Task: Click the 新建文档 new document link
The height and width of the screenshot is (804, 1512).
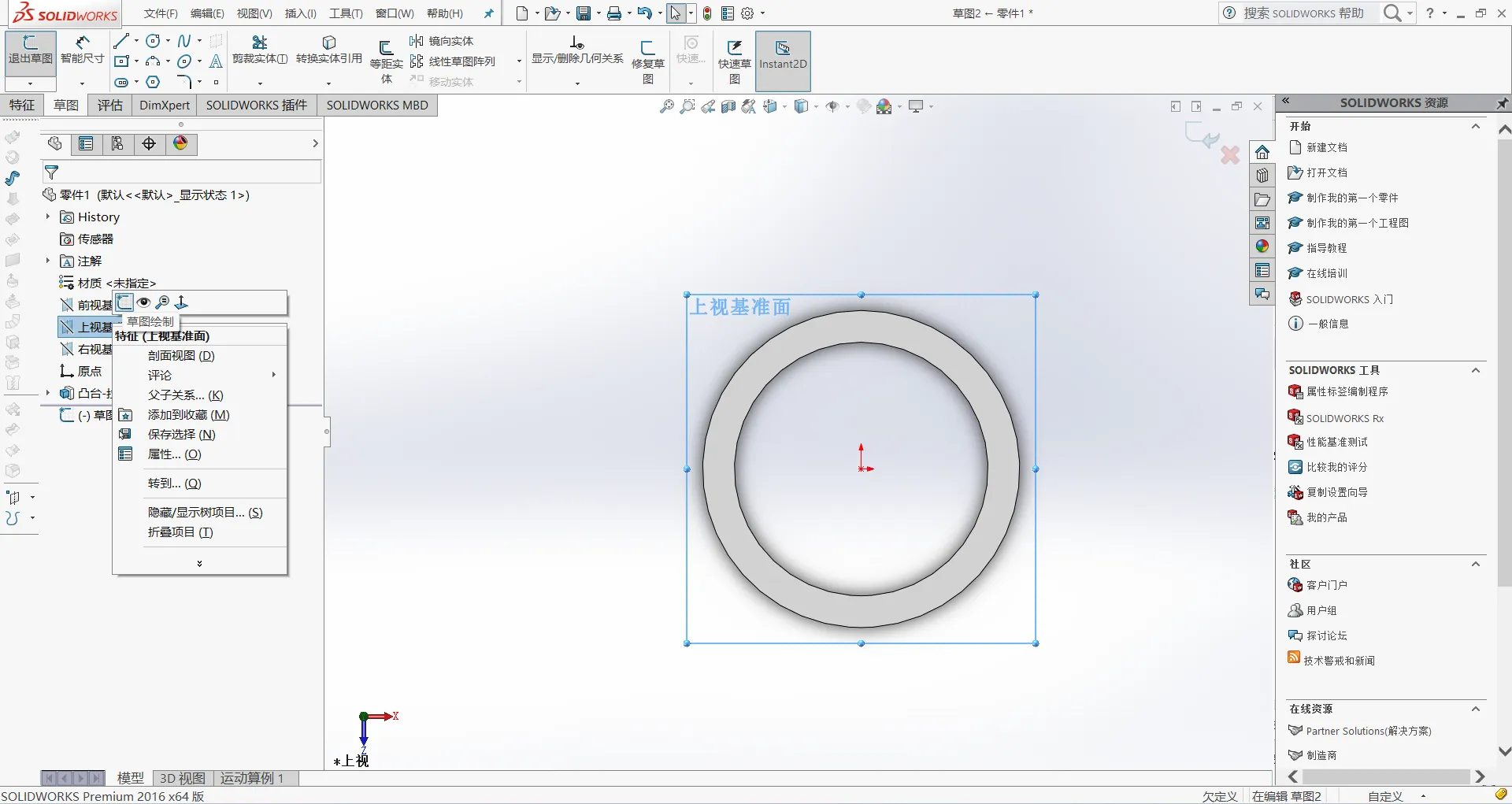Action: click(1327, 147)
